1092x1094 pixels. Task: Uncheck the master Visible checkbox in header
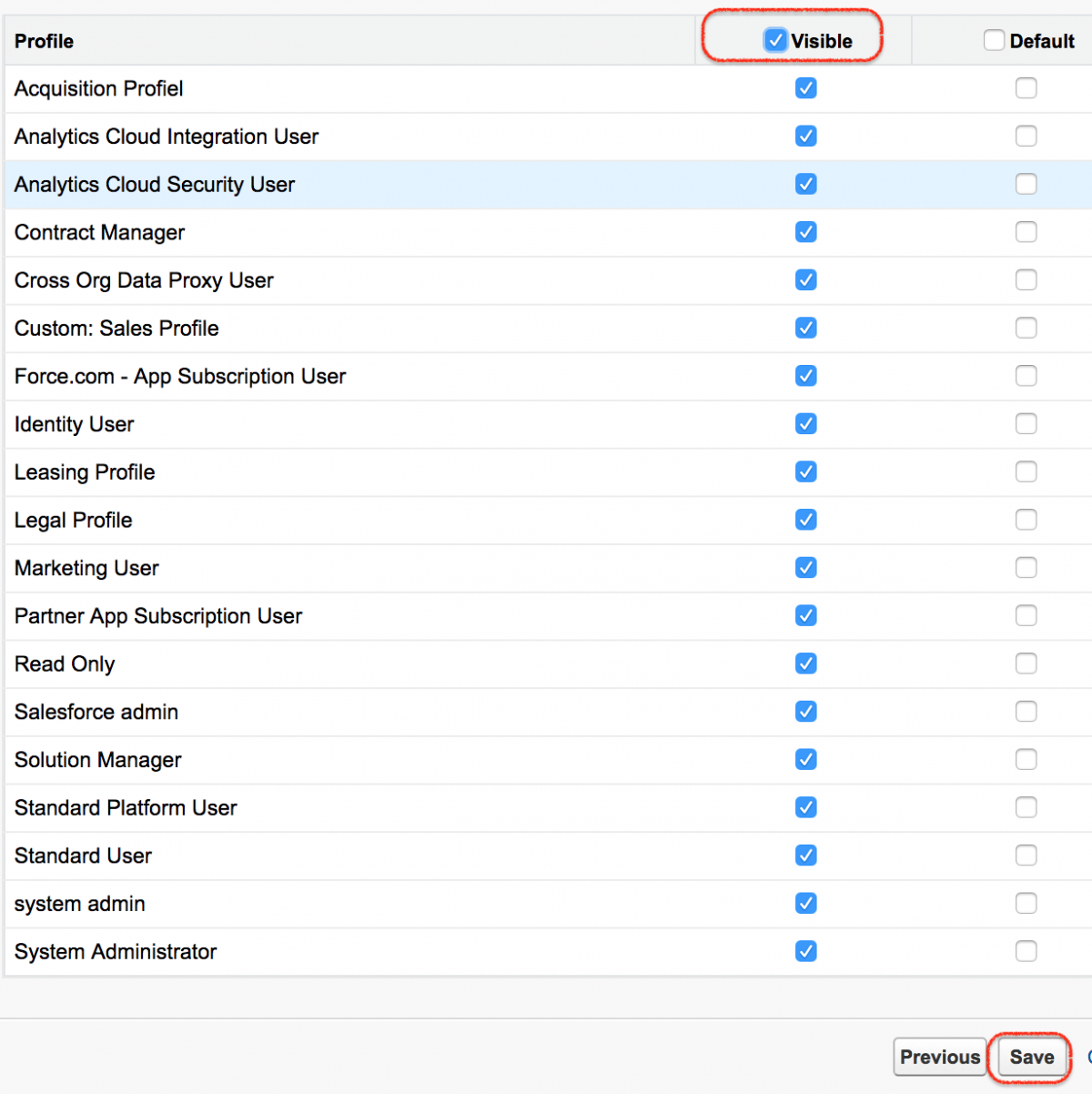click(775, 40)
